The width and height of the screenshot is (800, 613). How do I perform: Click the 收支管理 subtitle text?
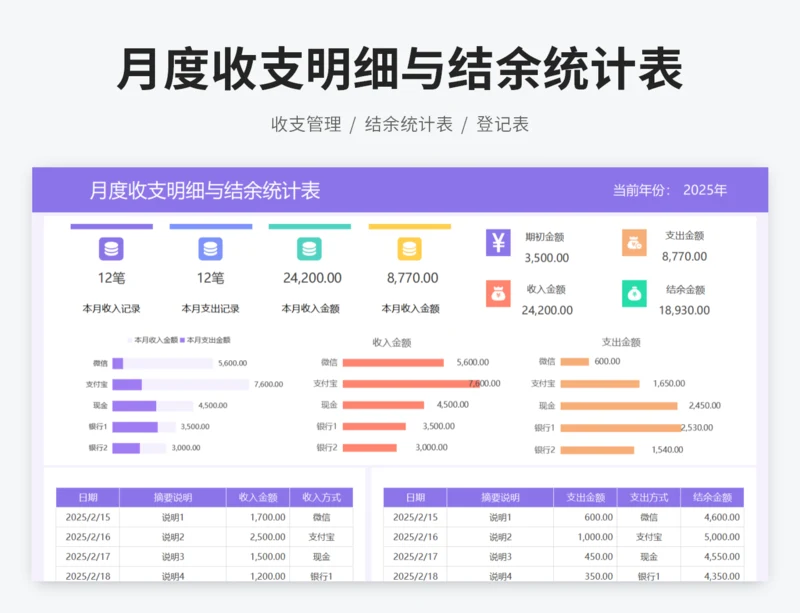click(306, 124)
